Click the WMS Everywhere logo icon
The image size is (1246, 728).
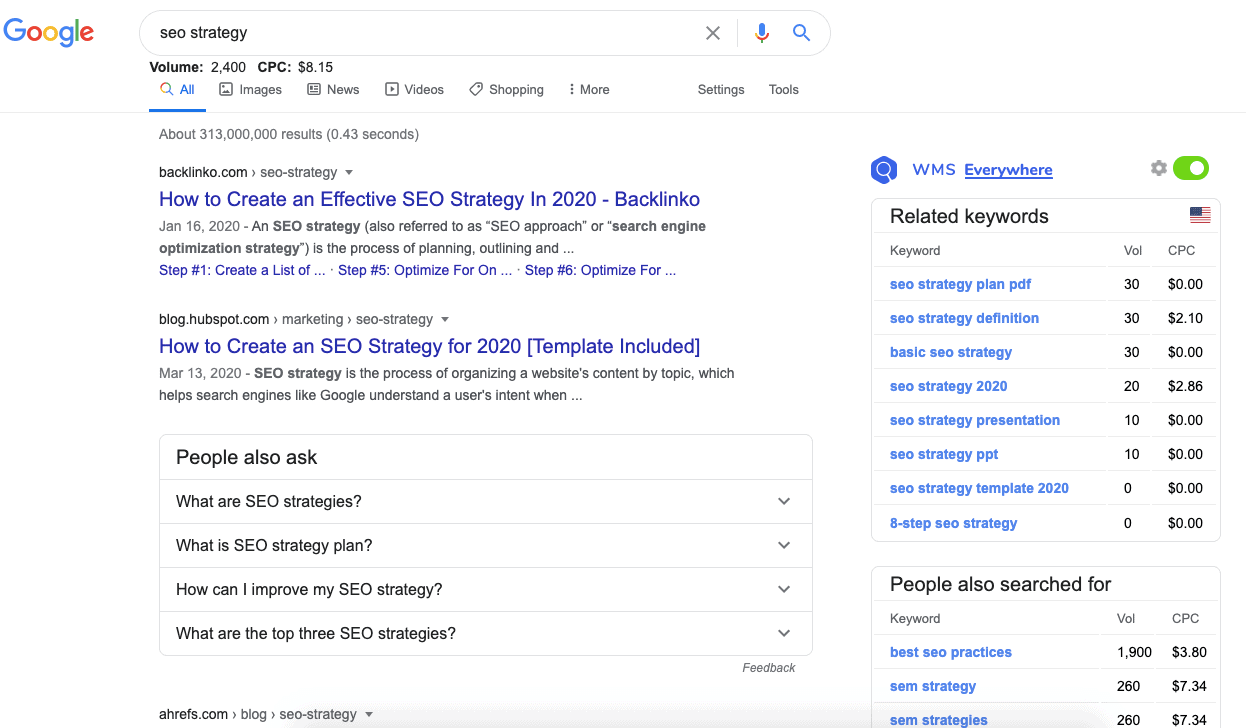point(884,170)
